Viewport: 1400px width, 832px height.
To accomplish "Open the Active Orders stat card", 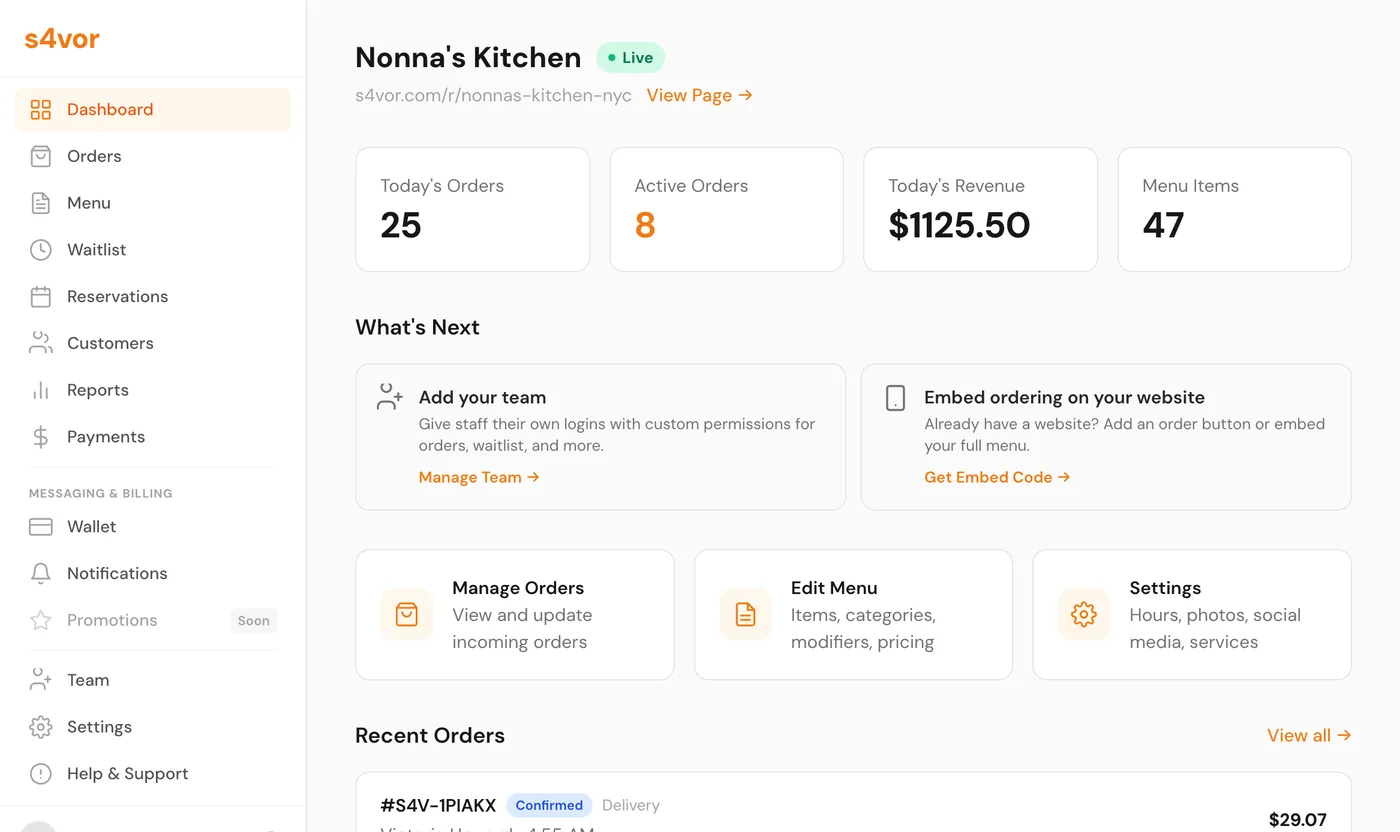I will click(726, 209).
